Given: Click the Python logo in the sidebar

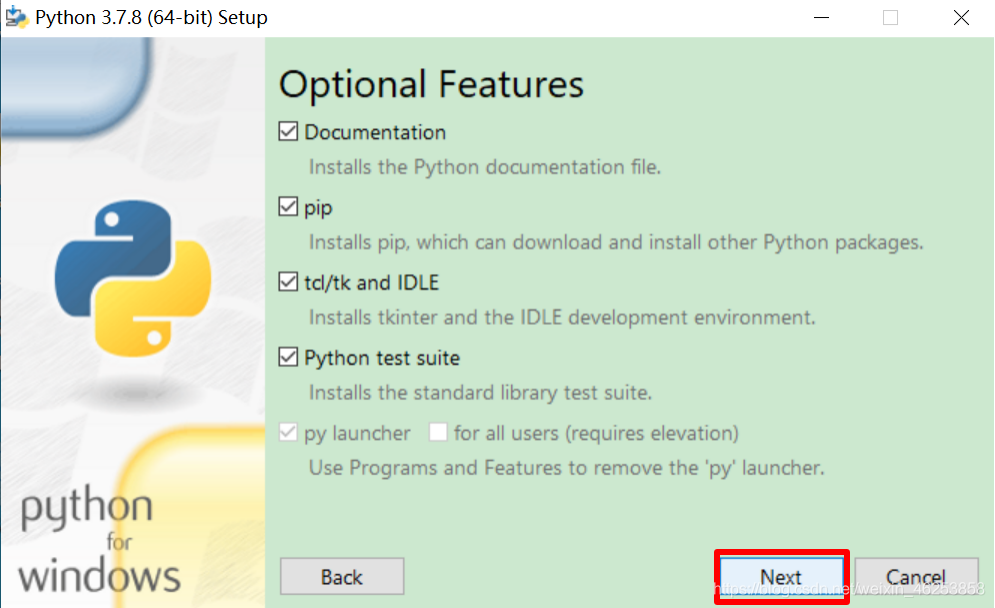Looking at the screenshot, I should [x=133, y=278].
